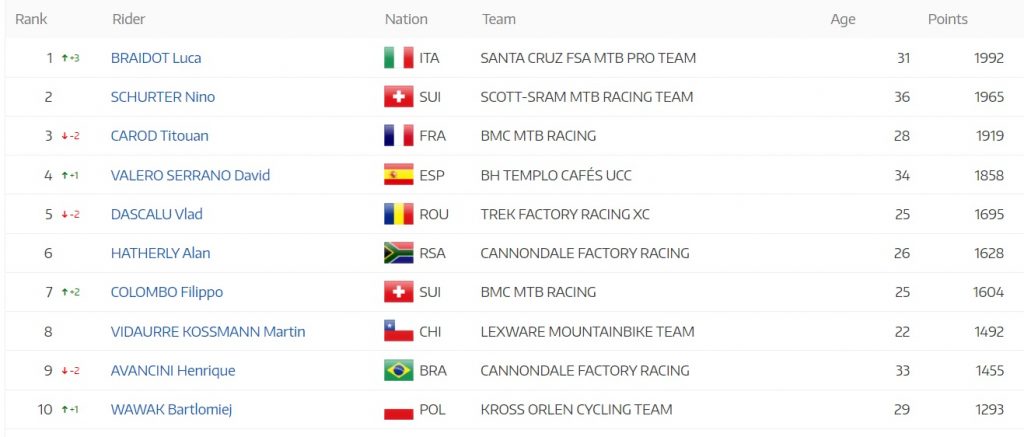Click the Poland flag icon
This screenshot has width=1024, height=437.
pyautogui.click(x=399, y=410)
